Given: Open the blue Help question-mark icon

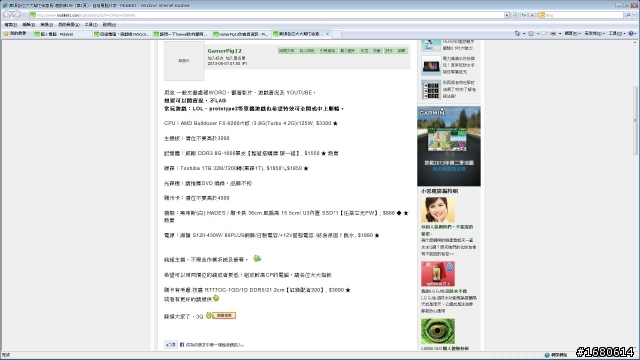Looking at the screenshot, I should tap(631, 33).
